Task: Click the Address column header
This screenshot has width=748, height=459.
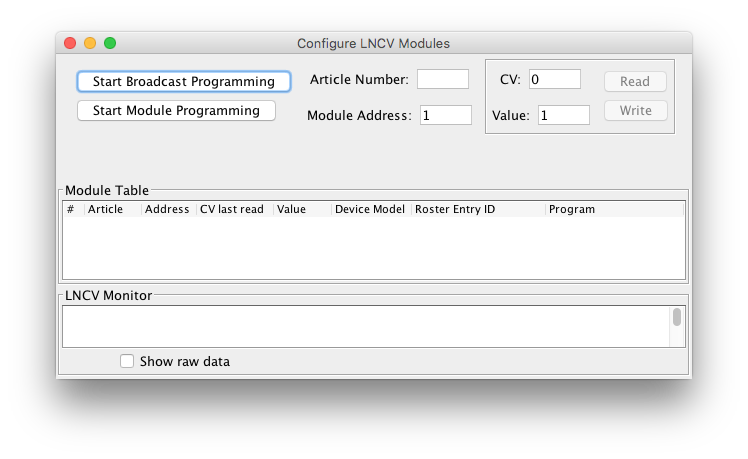Action: (167, 209)
